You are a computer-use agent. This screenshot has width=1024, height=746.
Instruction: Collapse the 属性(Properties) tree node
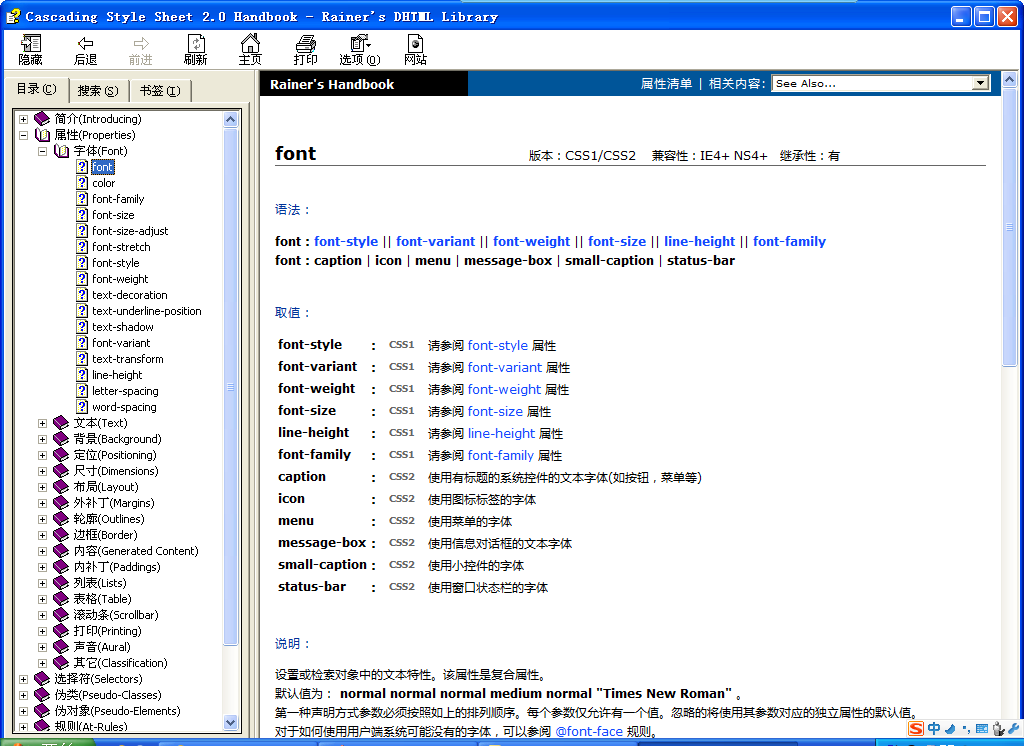coord(24,135)
